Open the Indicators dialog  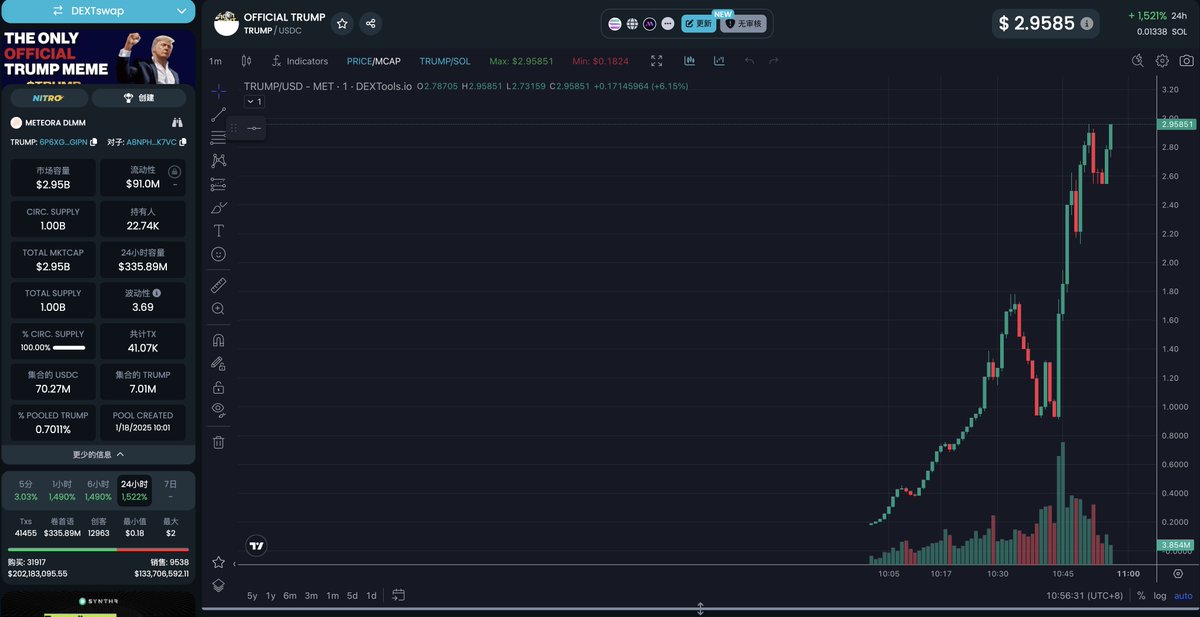[x=299, y=61]
